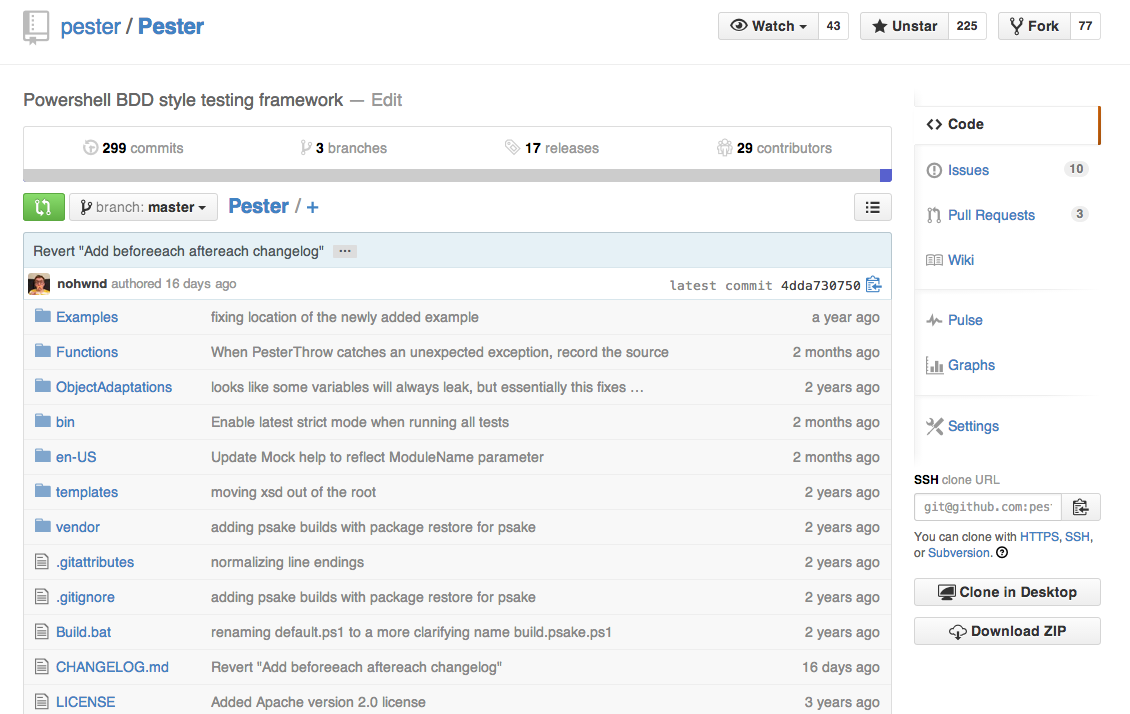Open the Issues tab
This screenshot has width=1130, height=714.
click(1007, 170)
